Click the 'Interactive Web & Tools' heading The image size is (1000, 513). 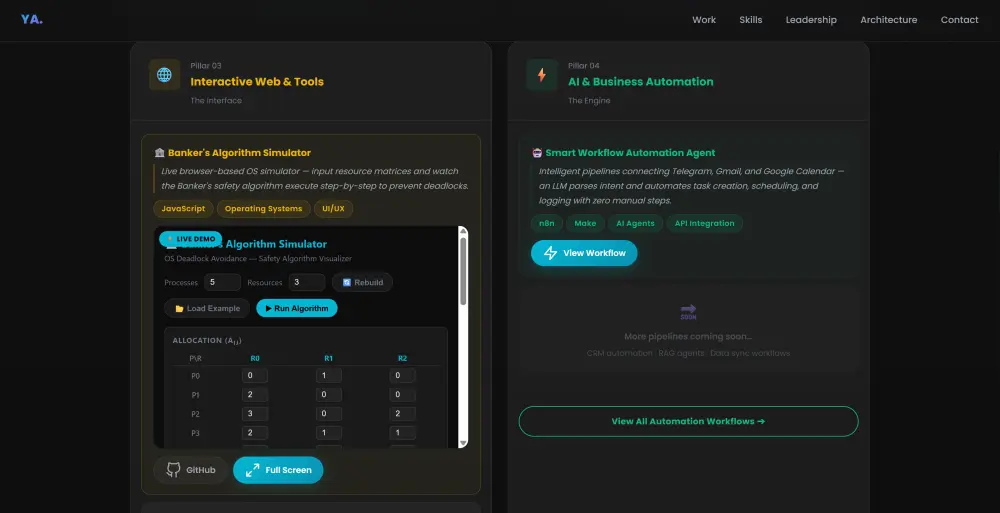257,82
